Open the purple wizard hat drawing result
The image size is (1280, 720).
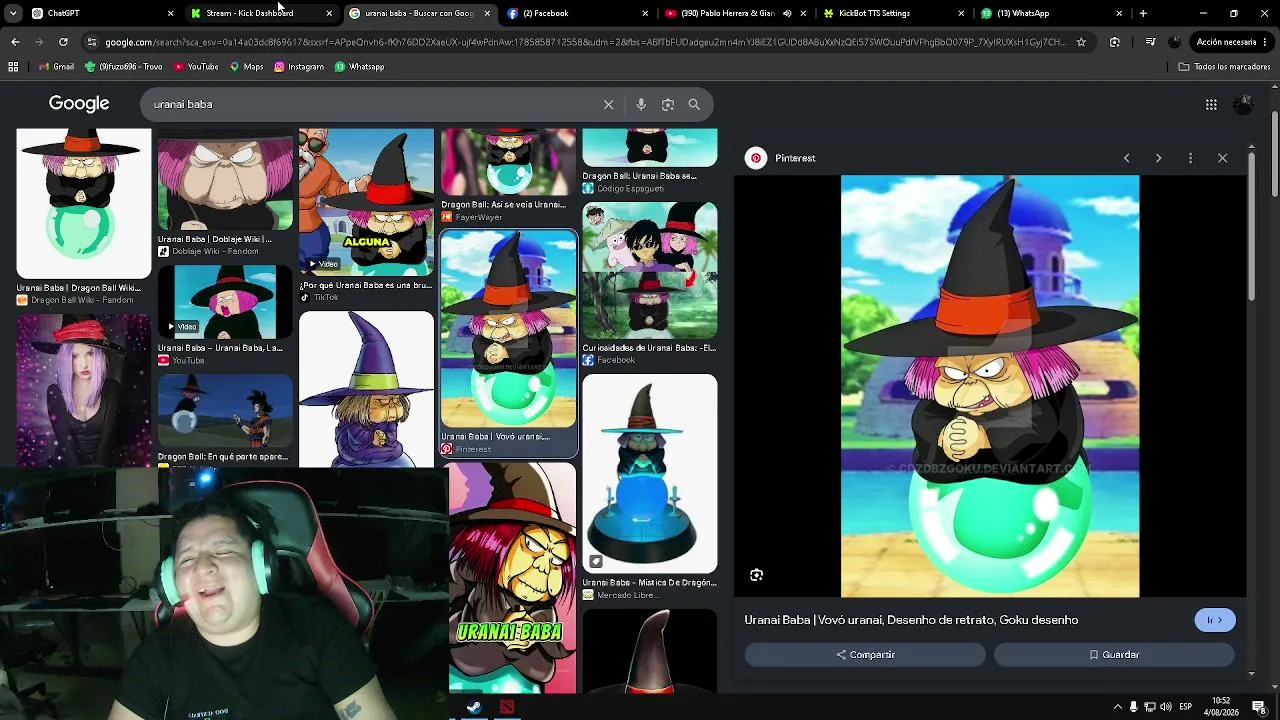tap(366, 389)
